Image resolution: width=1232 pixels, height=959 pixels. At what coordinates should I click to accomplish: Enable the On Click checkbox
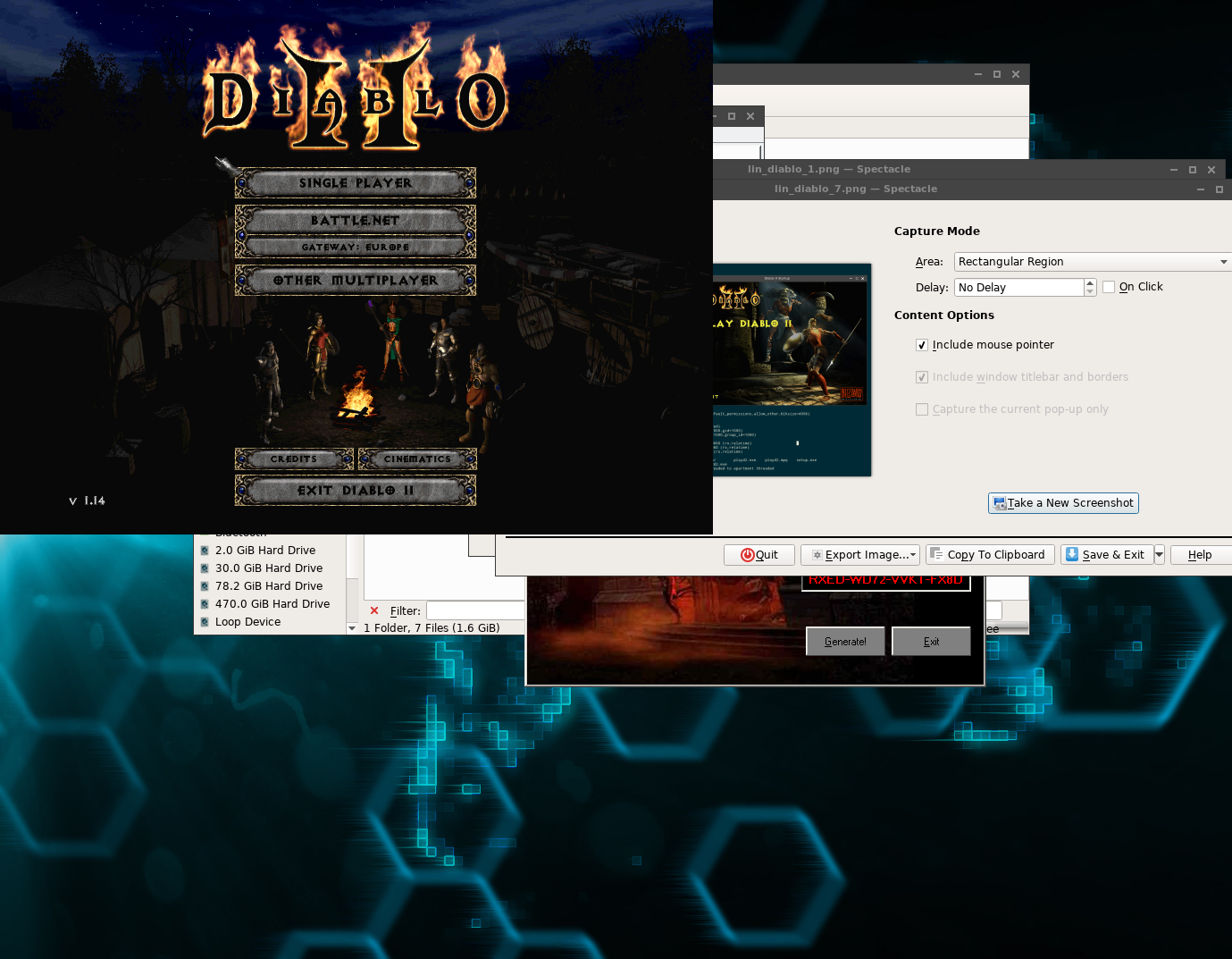pos(1109,287)
